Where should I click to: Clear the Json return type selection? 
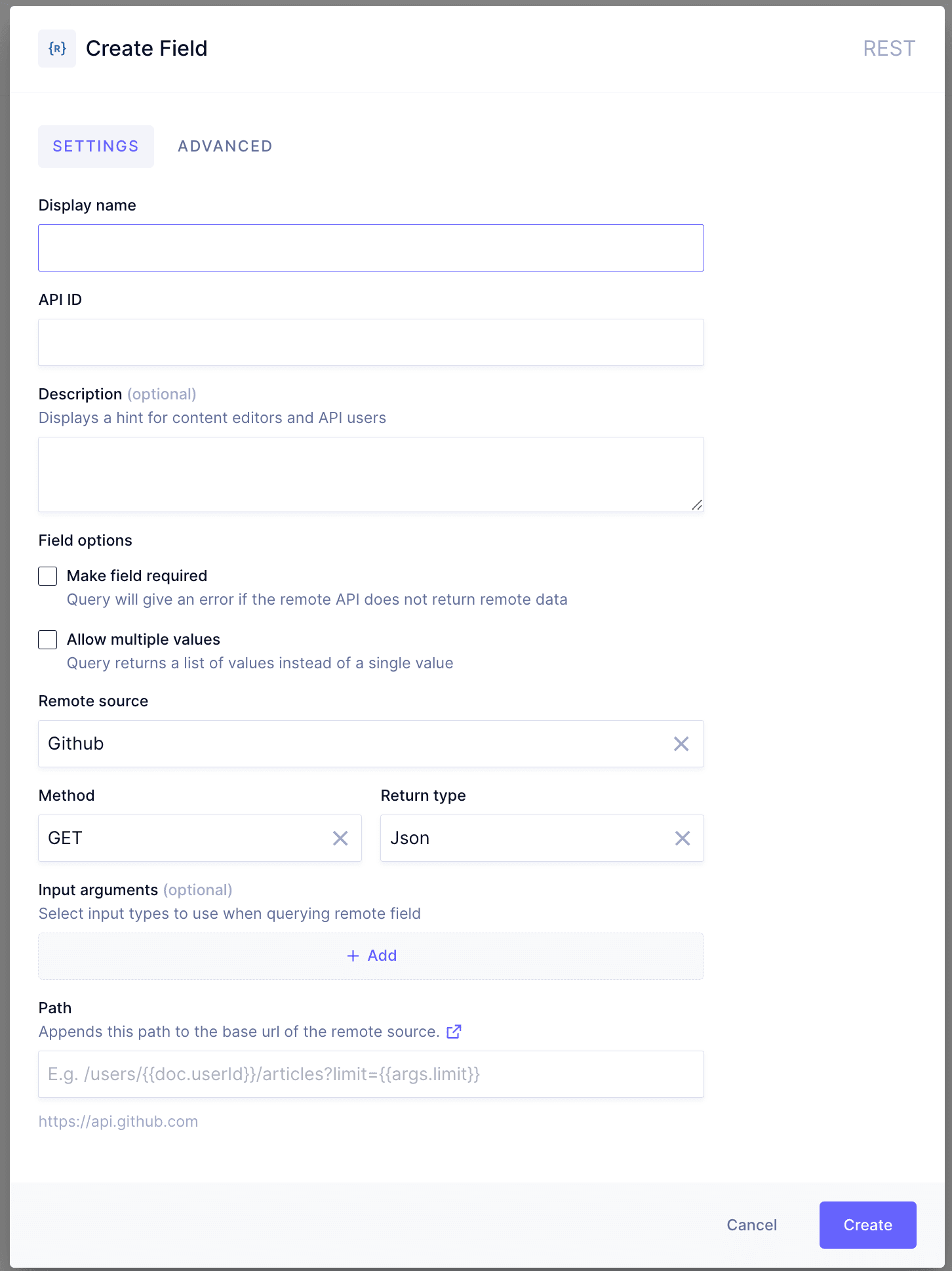(x=682, y=838)
